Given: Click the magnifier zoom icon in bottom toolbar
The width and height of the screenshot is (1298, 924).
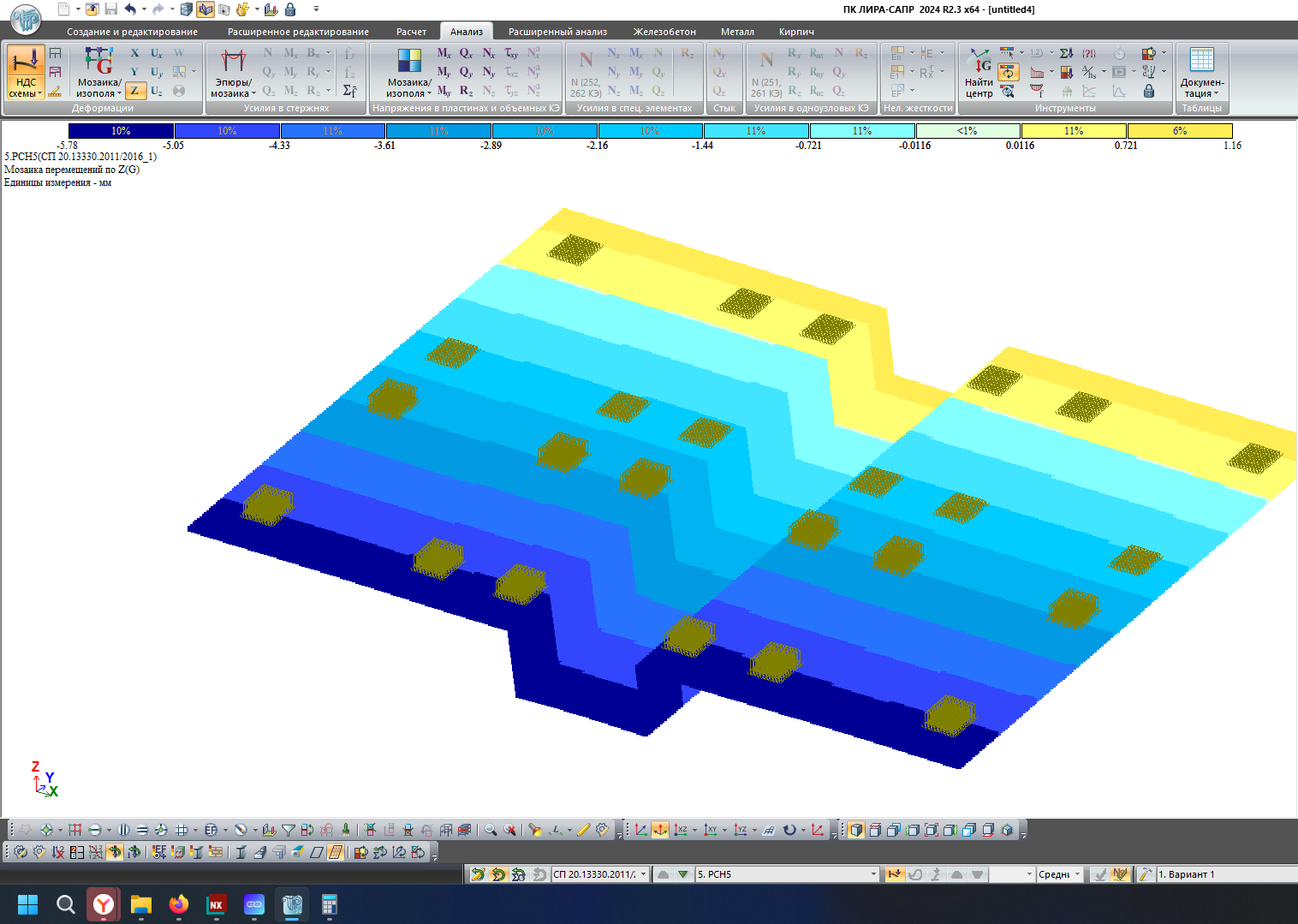Looking at the screenshot, I should pyautogui.click(x=491, y=830).
